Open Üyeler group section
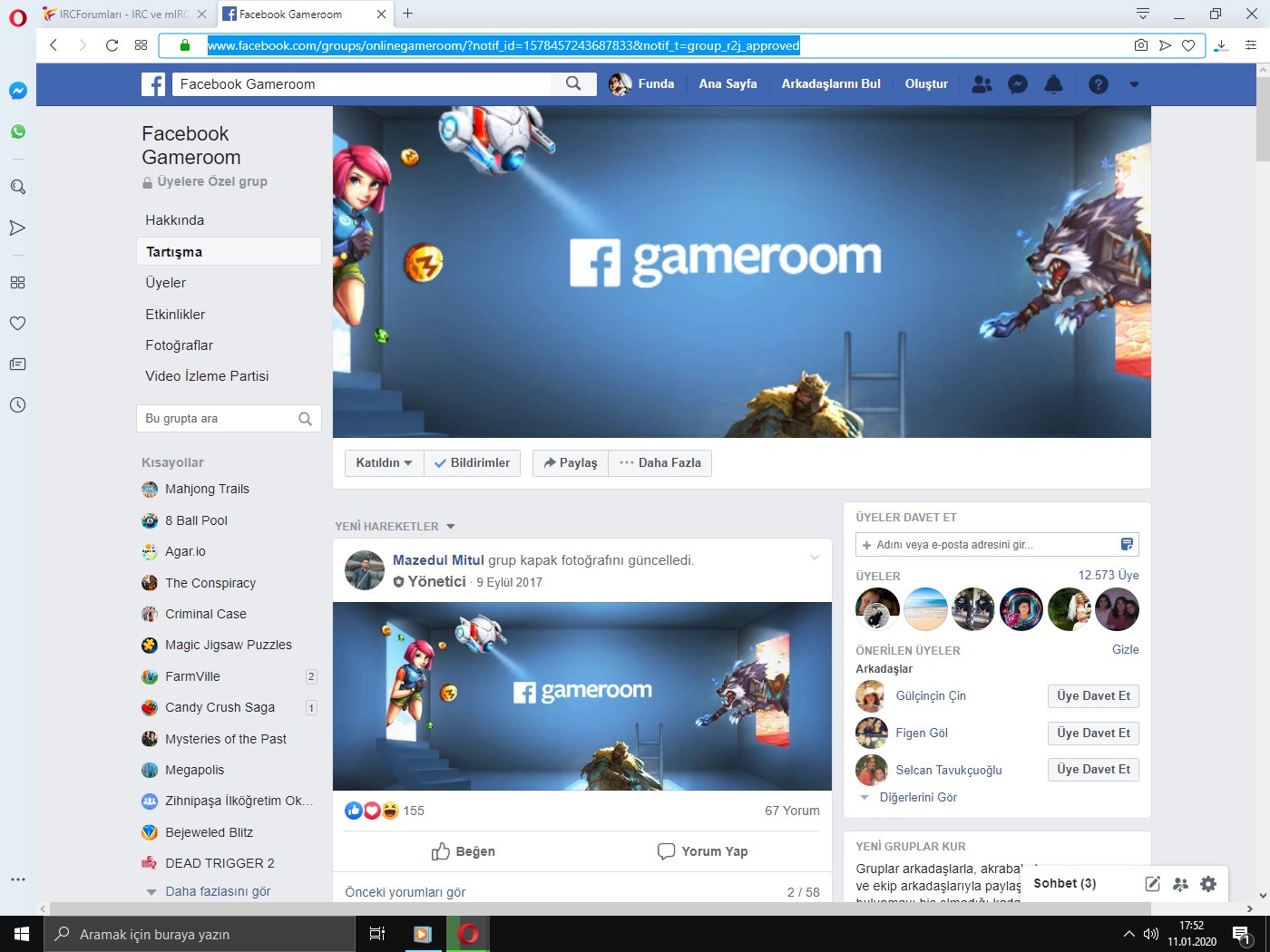Screen dimensions: 1270x952 (x=165, y=283)
